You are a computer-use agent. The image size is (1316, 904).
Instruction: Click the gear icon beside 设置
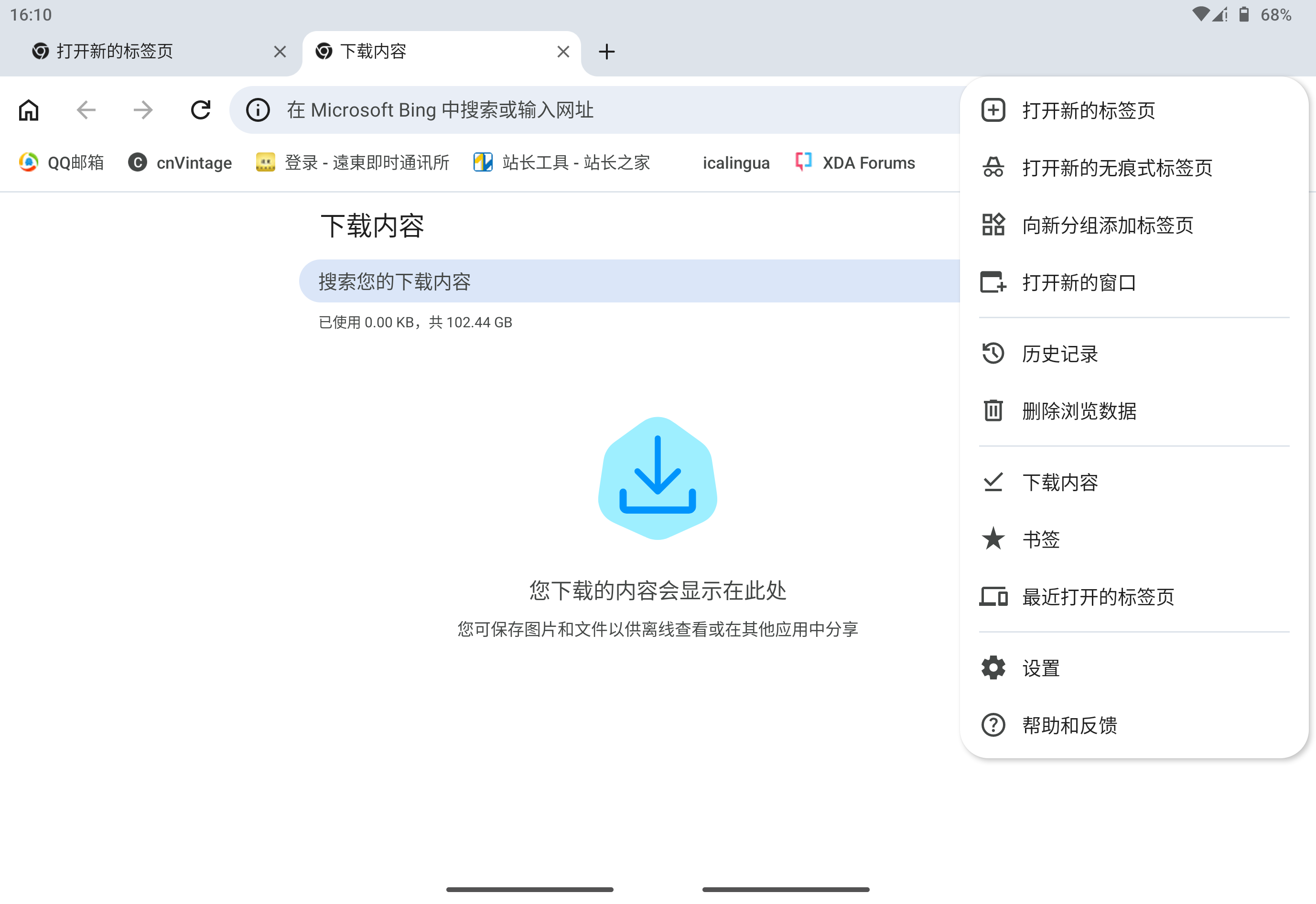tap(993, 668)
